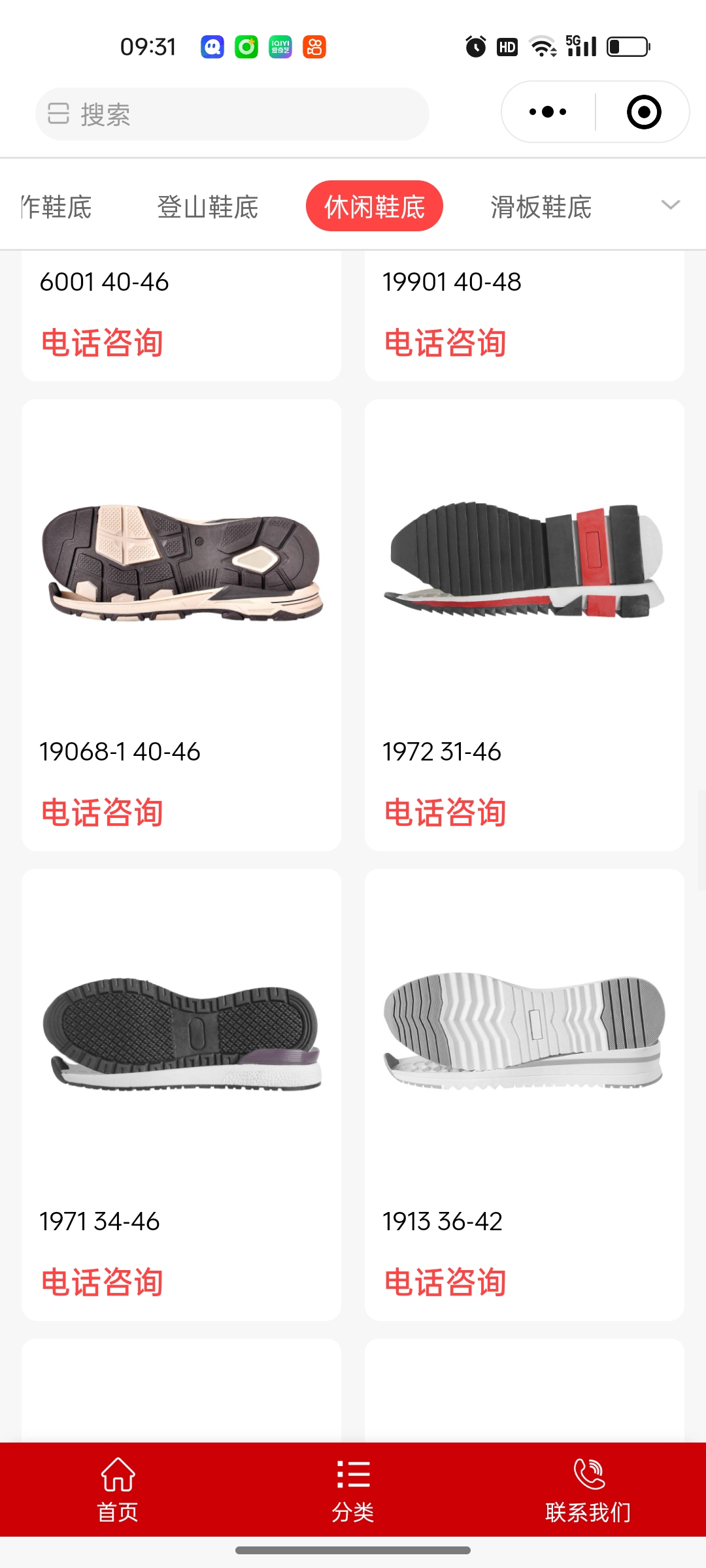Open the 1972 red-black sole image
Viewport: 706px width, 1568px height.
(524, 559)
